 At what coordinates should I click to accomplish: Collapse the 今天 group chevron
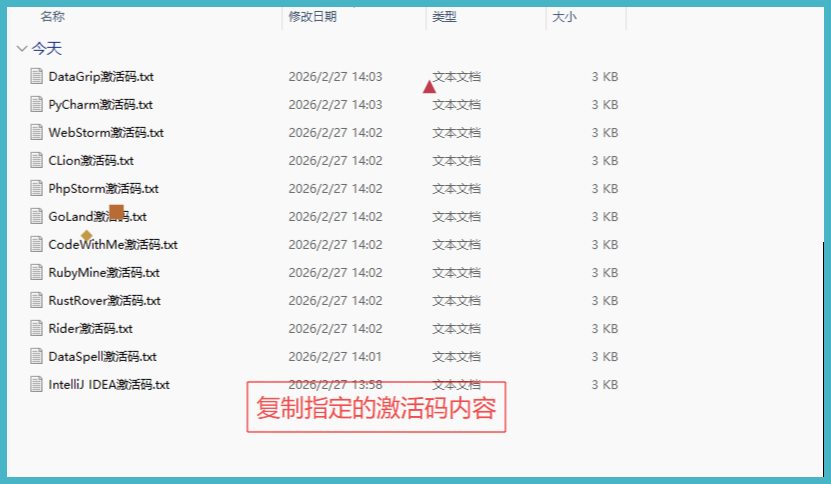coord(22,49)
